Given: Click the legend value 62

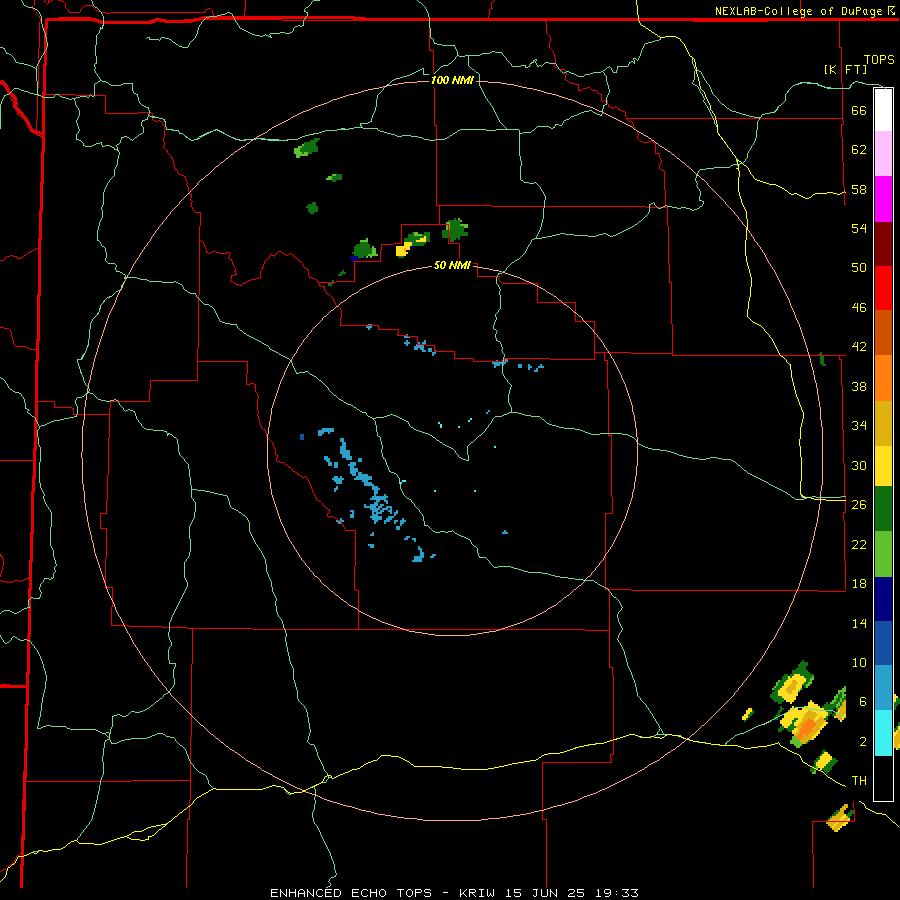Looking at the screenshot, I should pos(859,150).
